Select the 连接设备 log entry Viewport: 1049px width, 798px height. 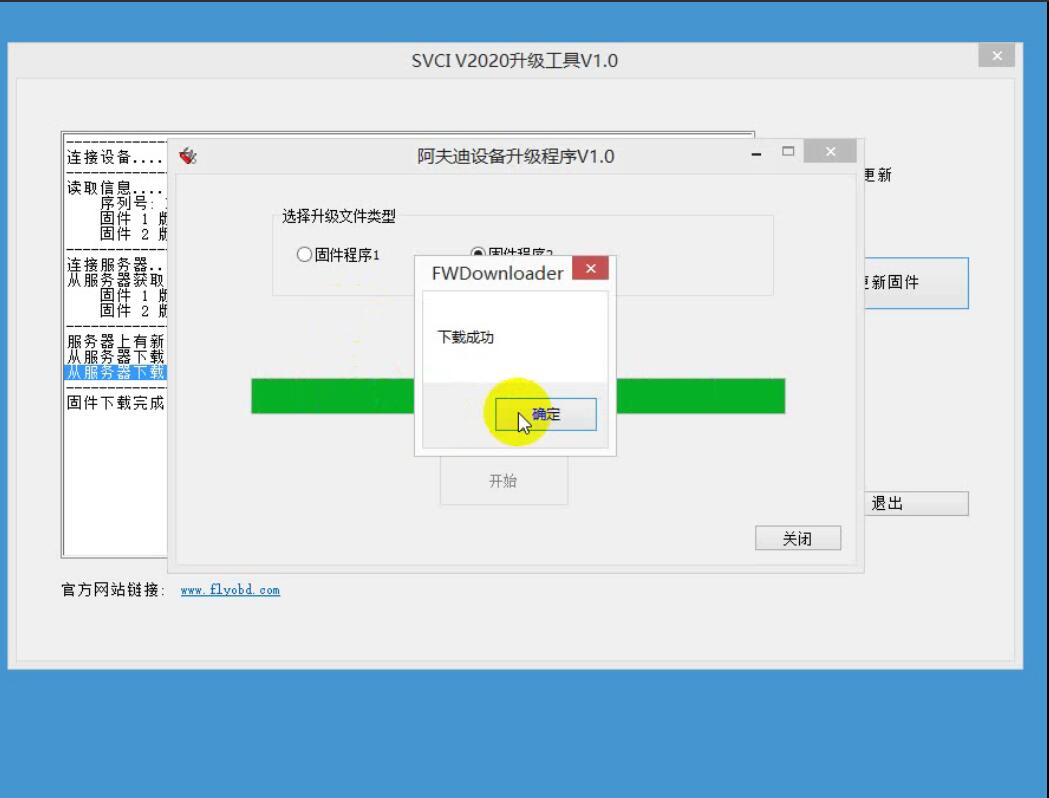tap(115, 157)
